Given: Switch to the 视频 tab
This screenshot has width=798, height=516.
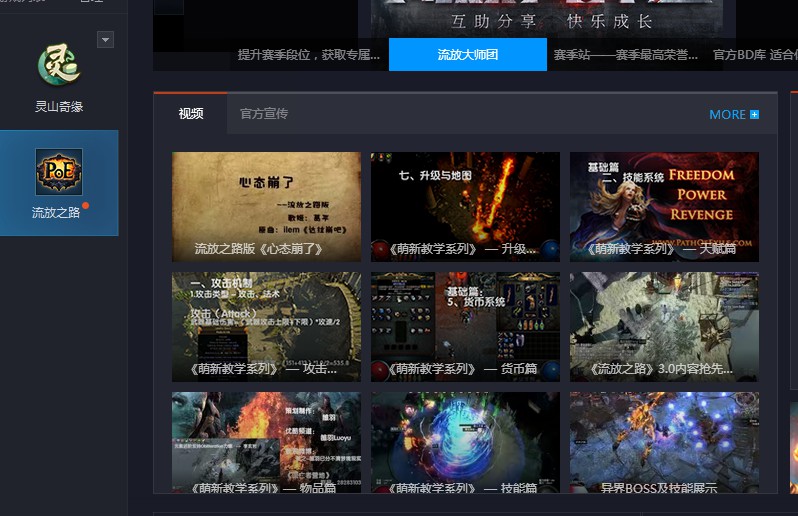Looking at the screenshot, I should 191,113.
